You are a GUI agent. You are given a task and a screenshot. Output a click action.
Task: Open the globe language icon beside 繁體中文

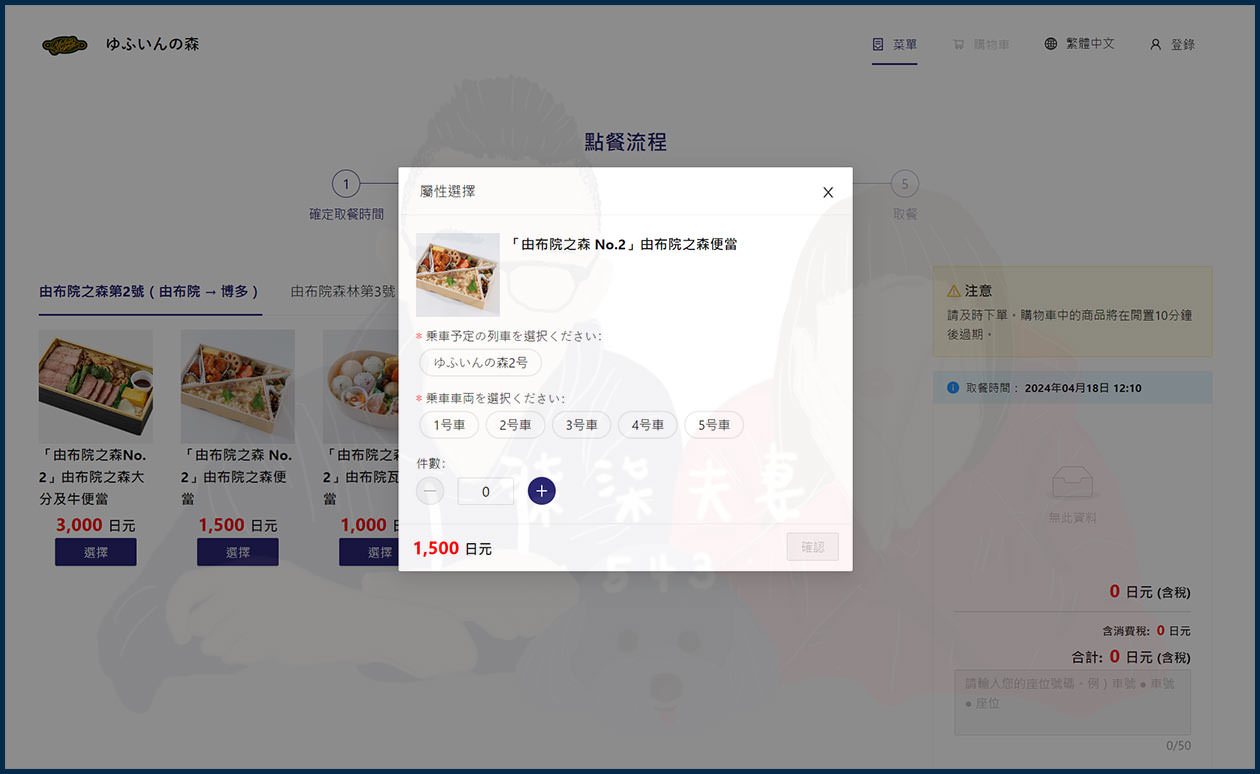(1050, 44)
